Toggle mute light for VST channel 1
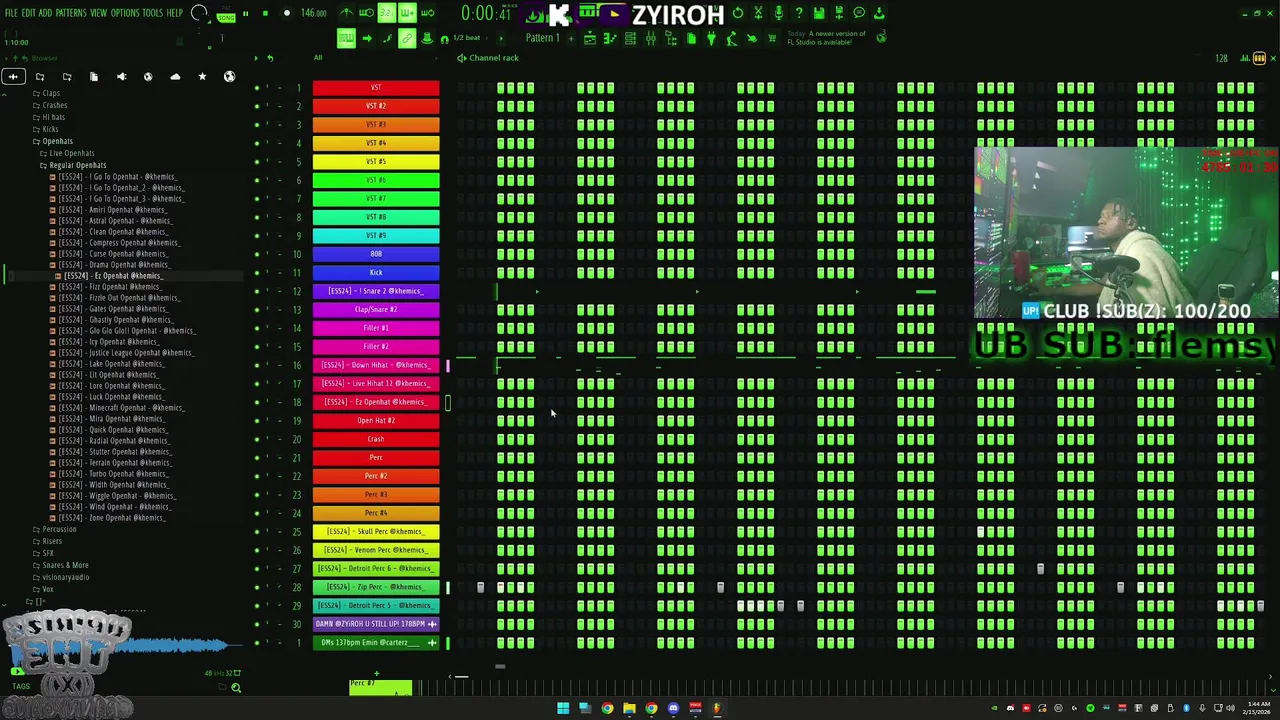The image size is (1280, 720). pos(257,88)
